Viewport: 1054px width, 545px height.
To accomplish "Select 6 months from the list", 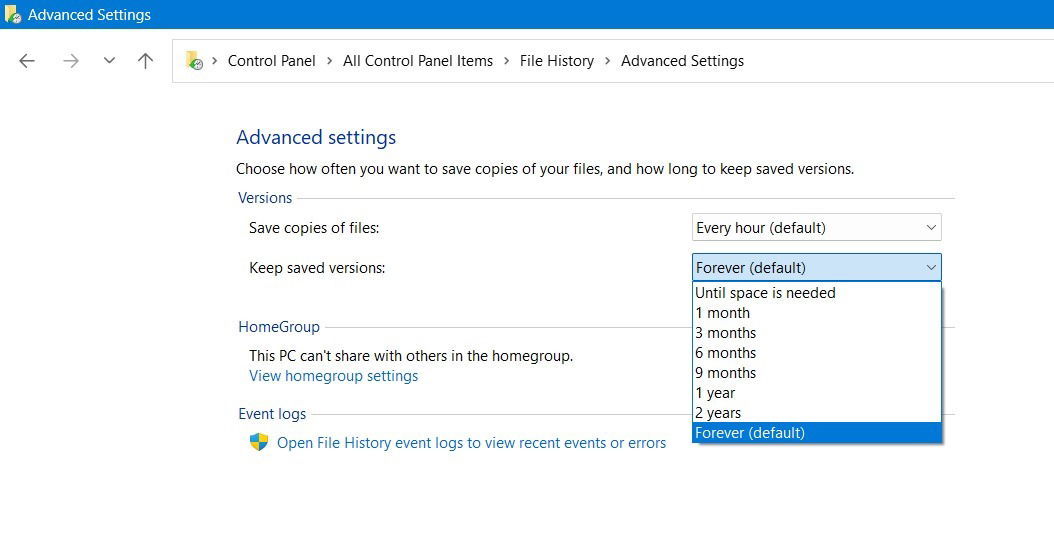I will (x=725, y=353).
